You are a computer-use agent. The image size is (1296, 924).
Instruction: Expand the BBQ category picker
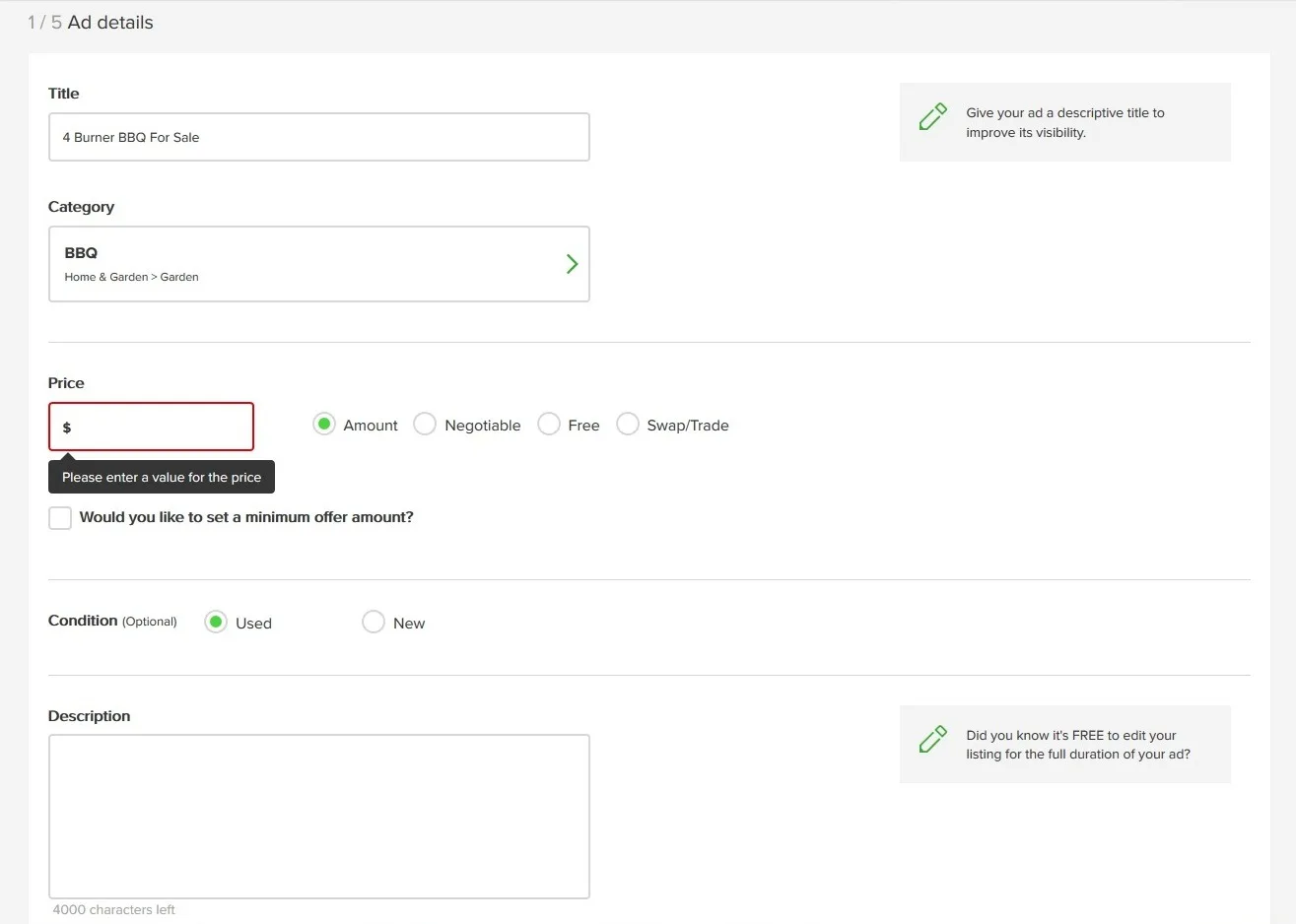point(319,264)
